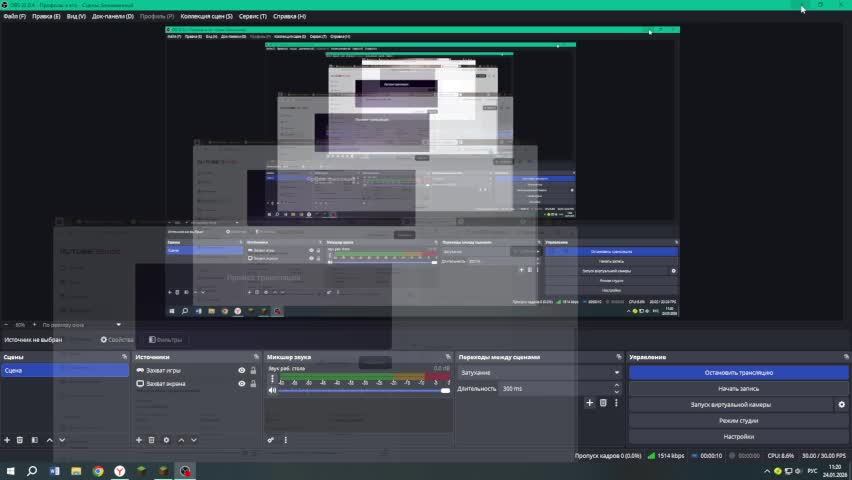
Task: Click Режим студии button
Action: click(x=738, y=420)
